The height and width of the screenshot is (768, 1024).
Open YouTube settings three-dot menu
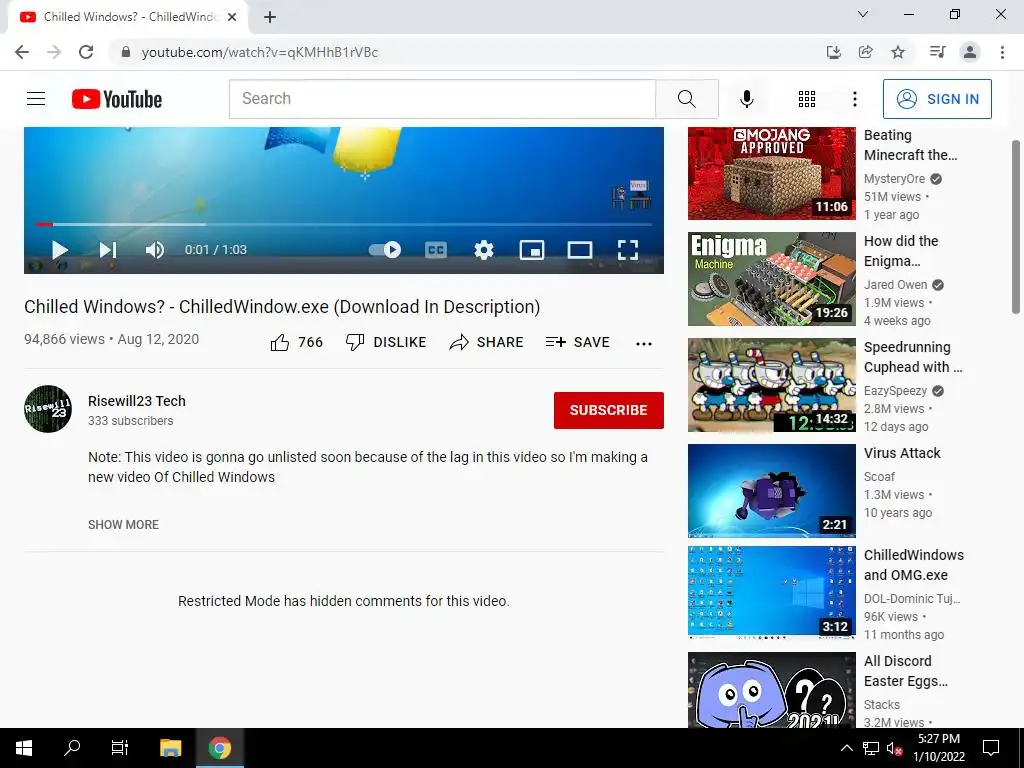click(x=855, y=99)
